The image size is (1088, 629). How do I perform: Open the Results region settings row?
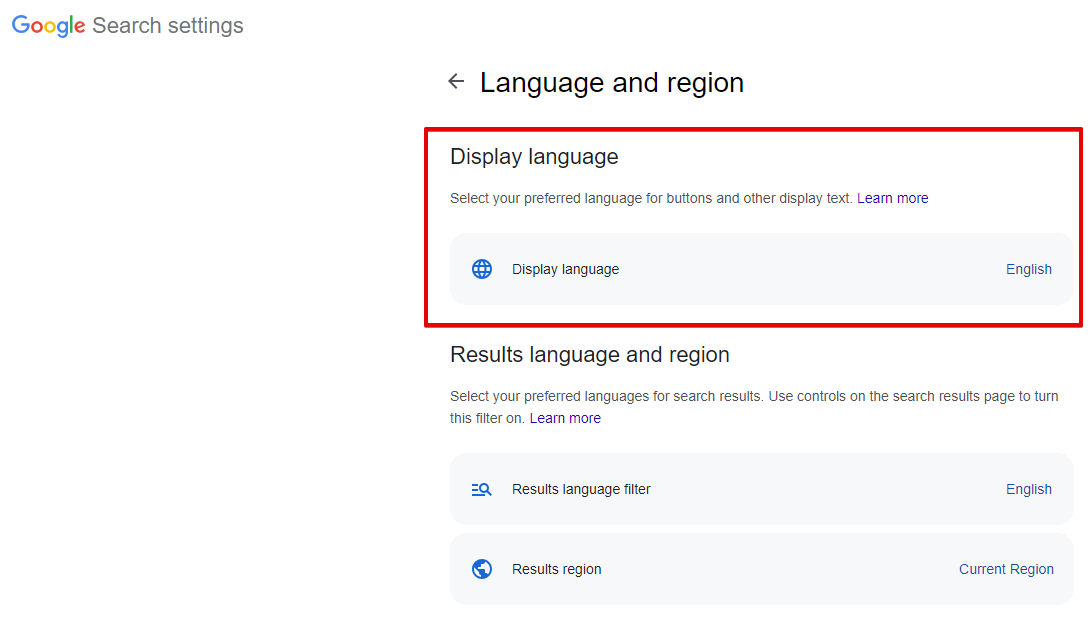762,568
